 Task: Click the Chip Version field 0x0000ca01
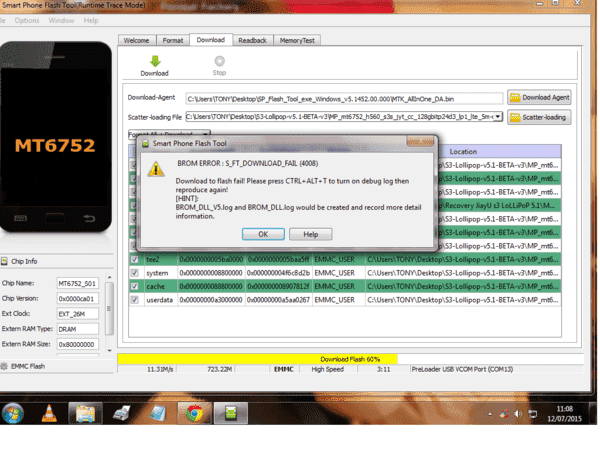pos(78,298)
